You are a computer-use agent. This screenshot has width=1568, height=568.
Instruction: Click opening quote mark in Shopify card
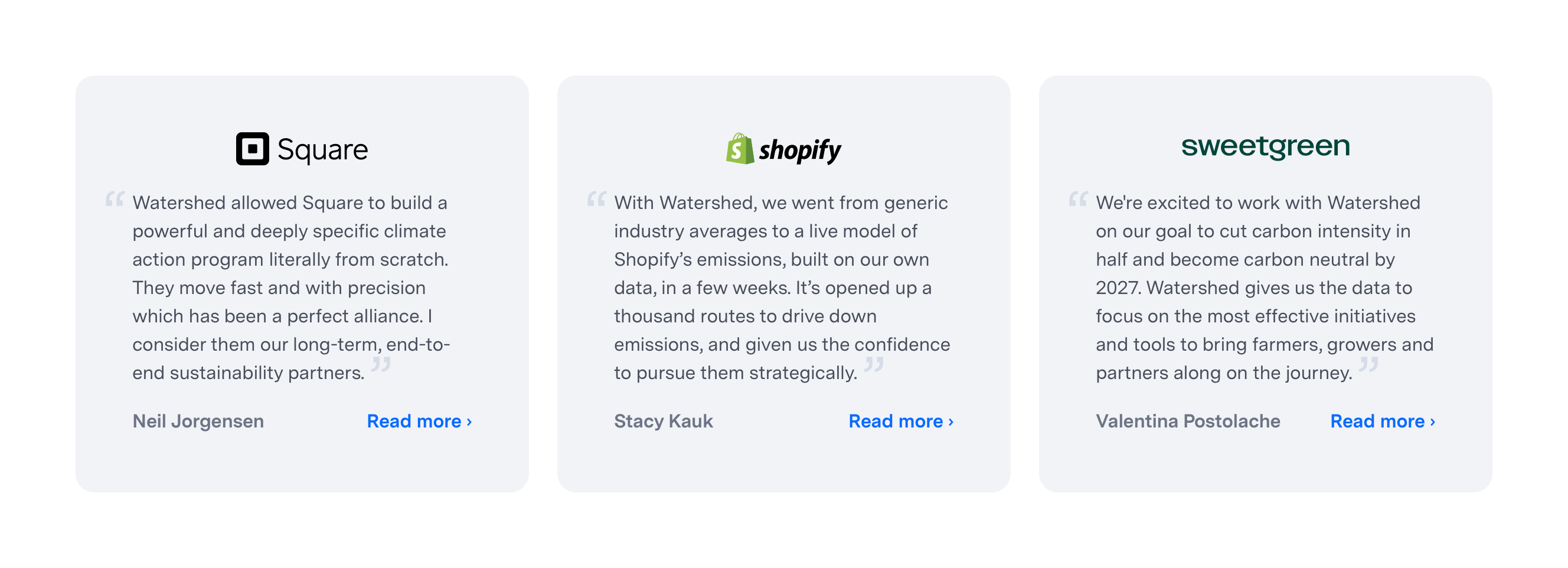(596, 199)
